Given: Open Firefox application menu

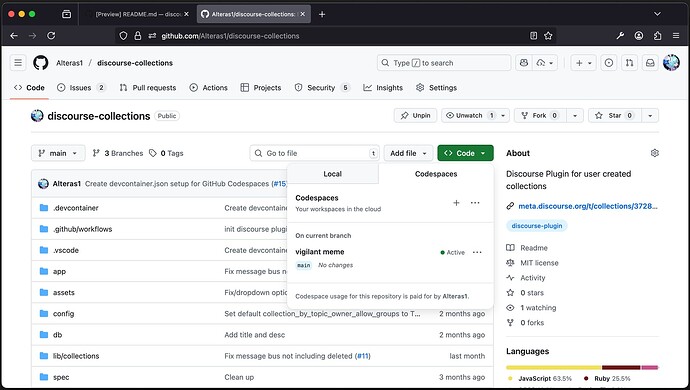Looking at the screenshot, I should pyautogui.click(x=676, y=36).
